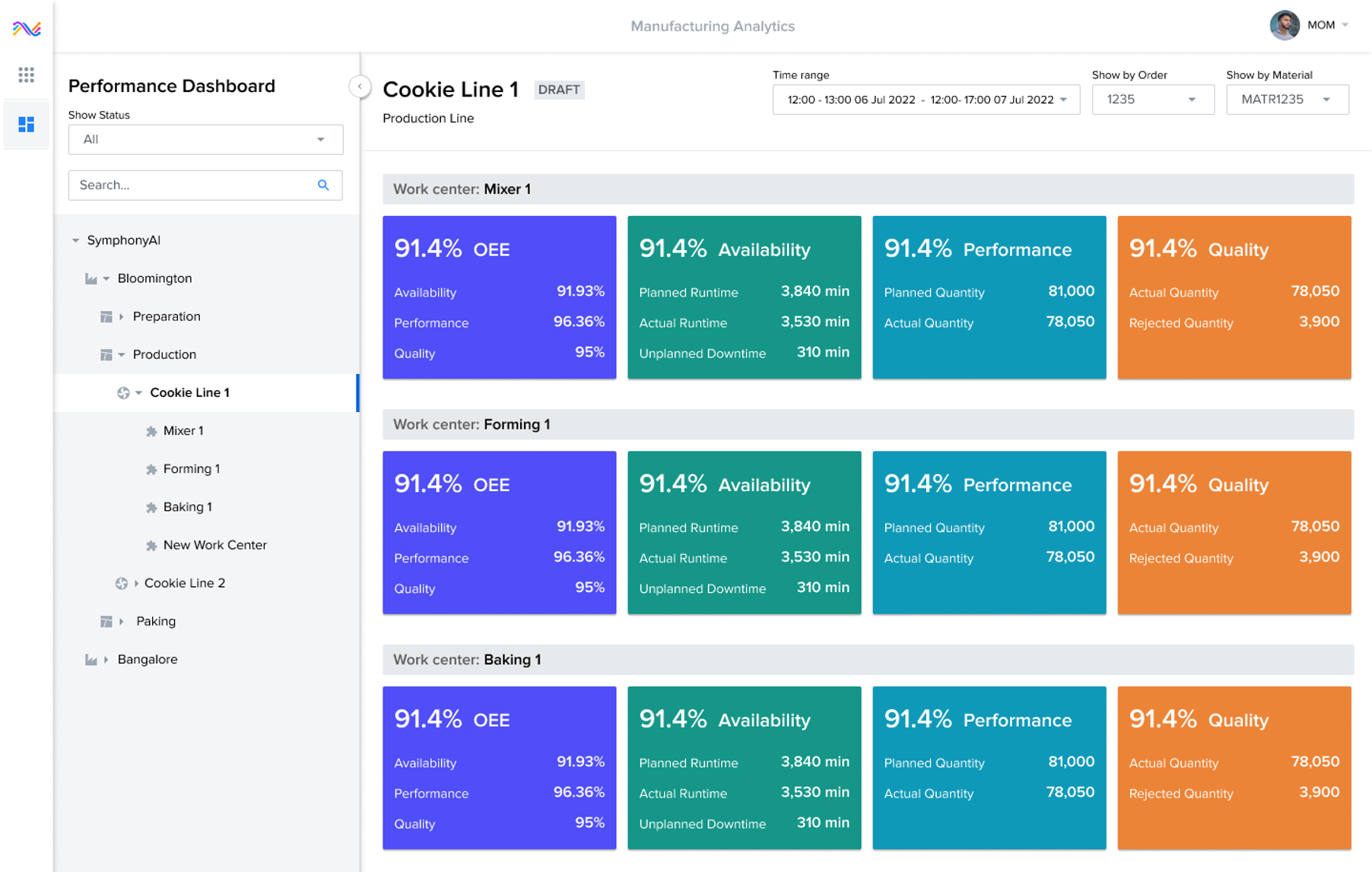Select the dashboard panel icon in sidebar
This screenshot has width=1372, height=872.
pyautogui.click(x=26, y=124)
